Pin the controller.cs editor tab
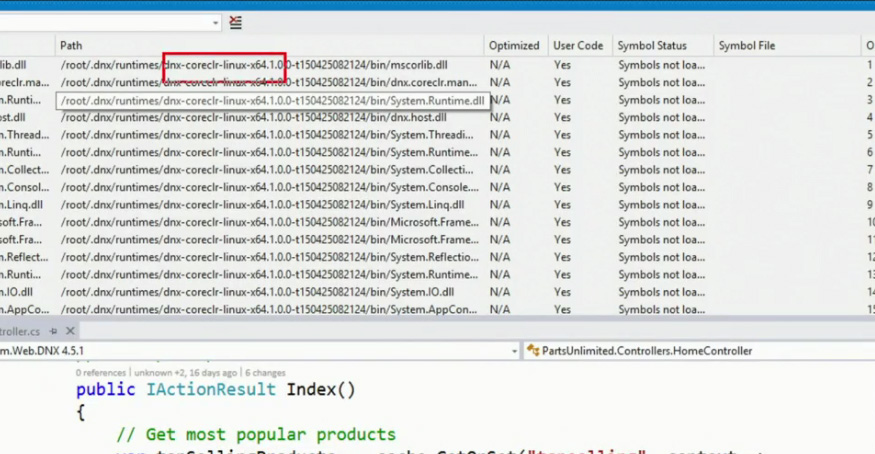Image resolution: width=875 pixels, height=454 pixels. (x=54, y=331)
